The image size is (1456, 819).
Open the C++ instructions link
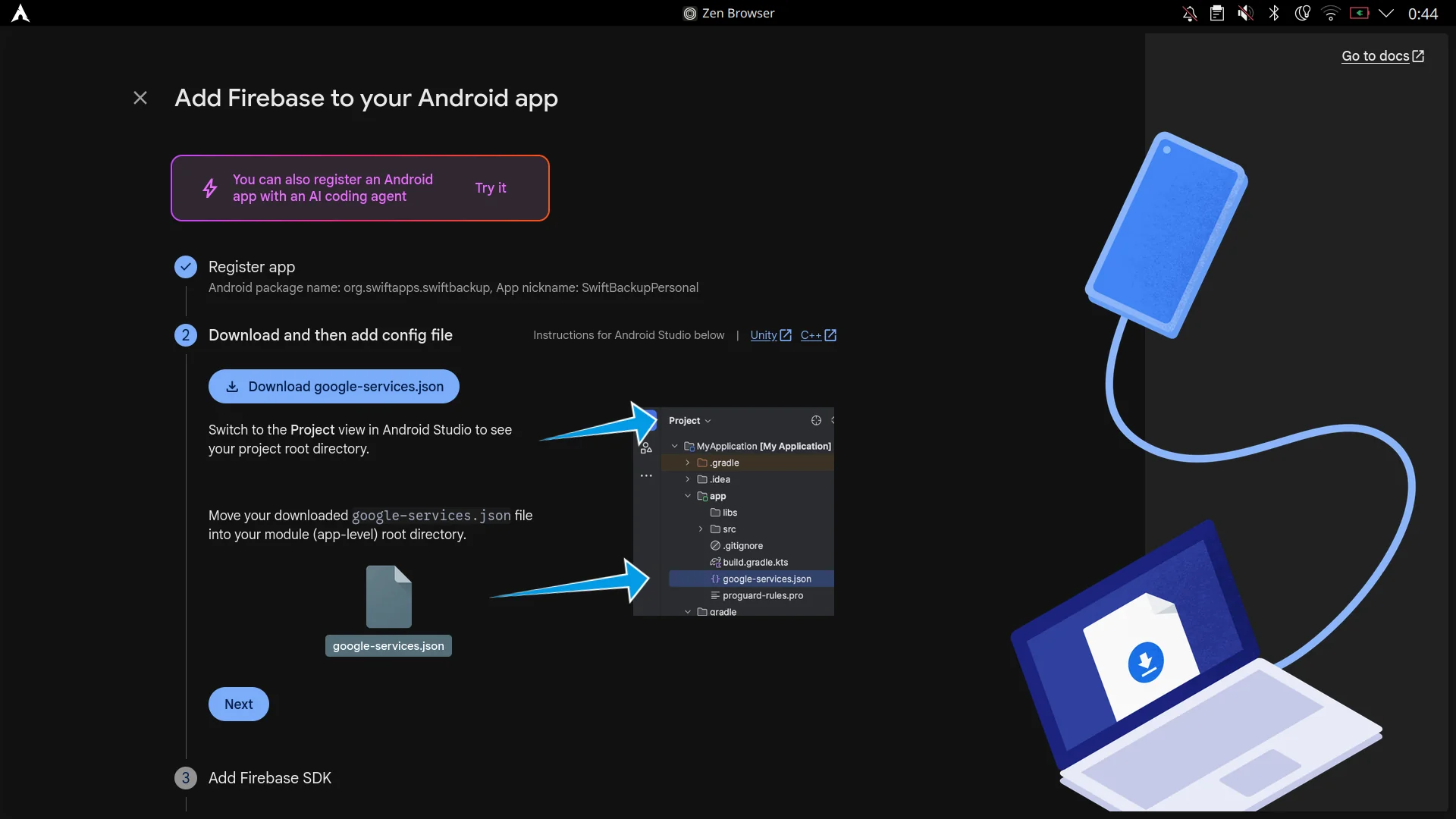tap(818, 335)
